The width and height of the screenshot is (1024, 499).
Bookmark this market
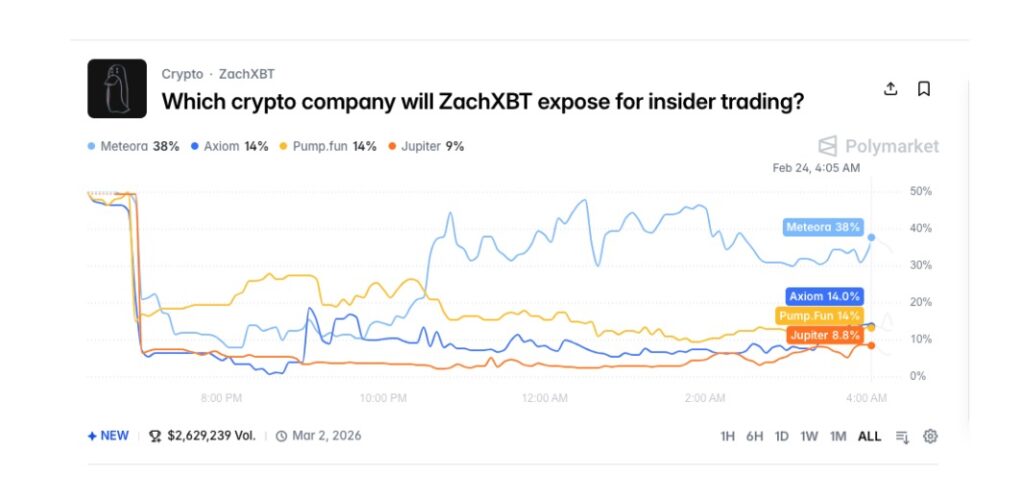[924, 89]
